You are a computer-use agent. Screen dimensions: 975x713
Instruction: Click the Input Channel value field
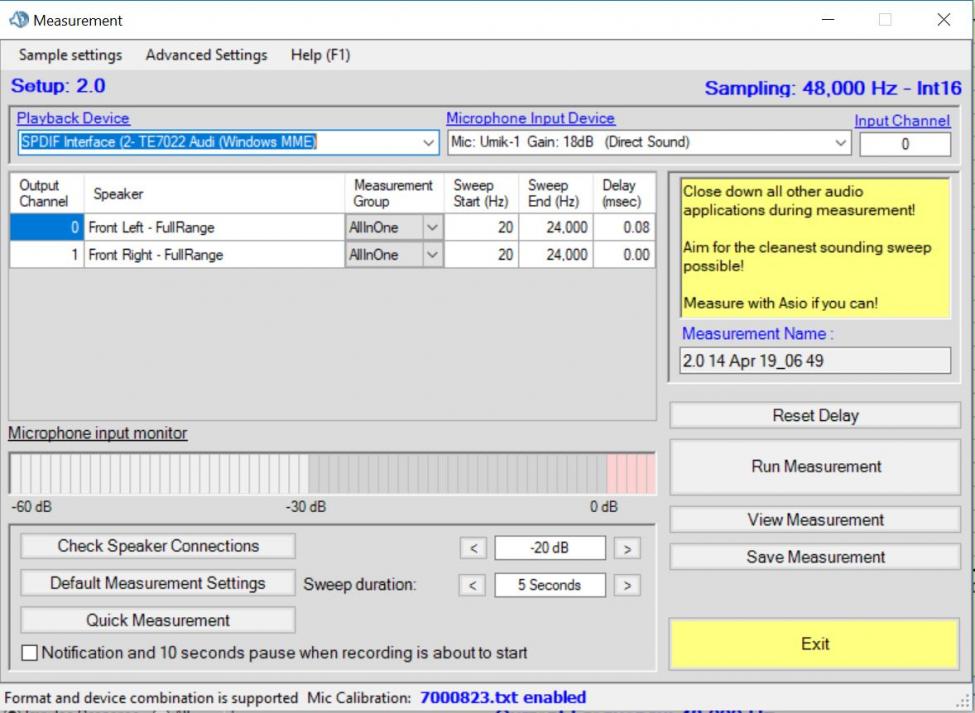pos(905,144)
